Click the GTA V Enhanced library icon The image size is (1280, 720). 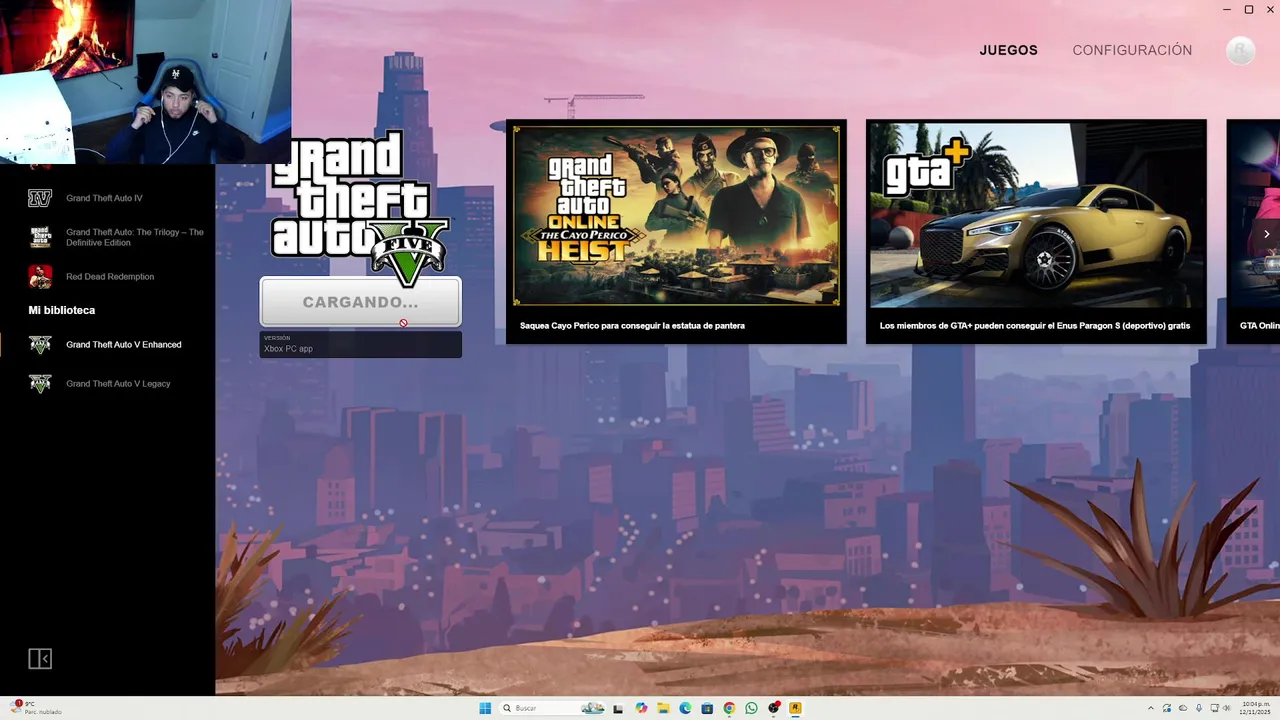click(x=40, y=345)
